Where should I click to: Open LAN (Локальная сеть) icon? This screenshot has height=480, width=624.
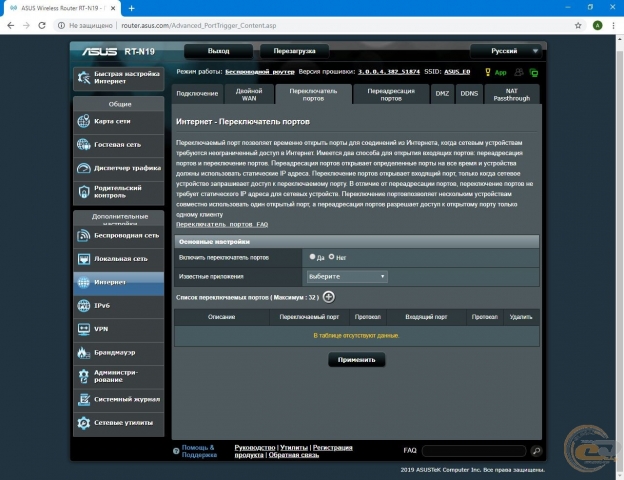[x=84, y=259]
